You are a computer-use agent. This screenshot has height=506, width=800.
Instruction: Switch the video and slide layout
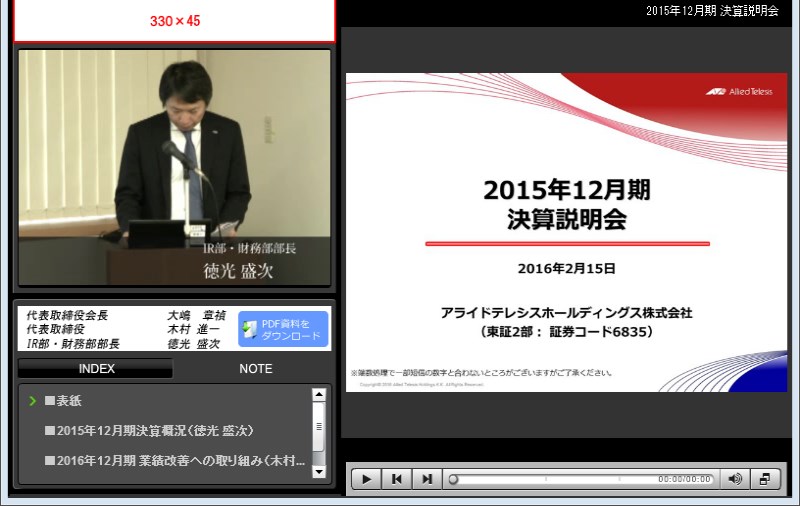pos(765,479)
